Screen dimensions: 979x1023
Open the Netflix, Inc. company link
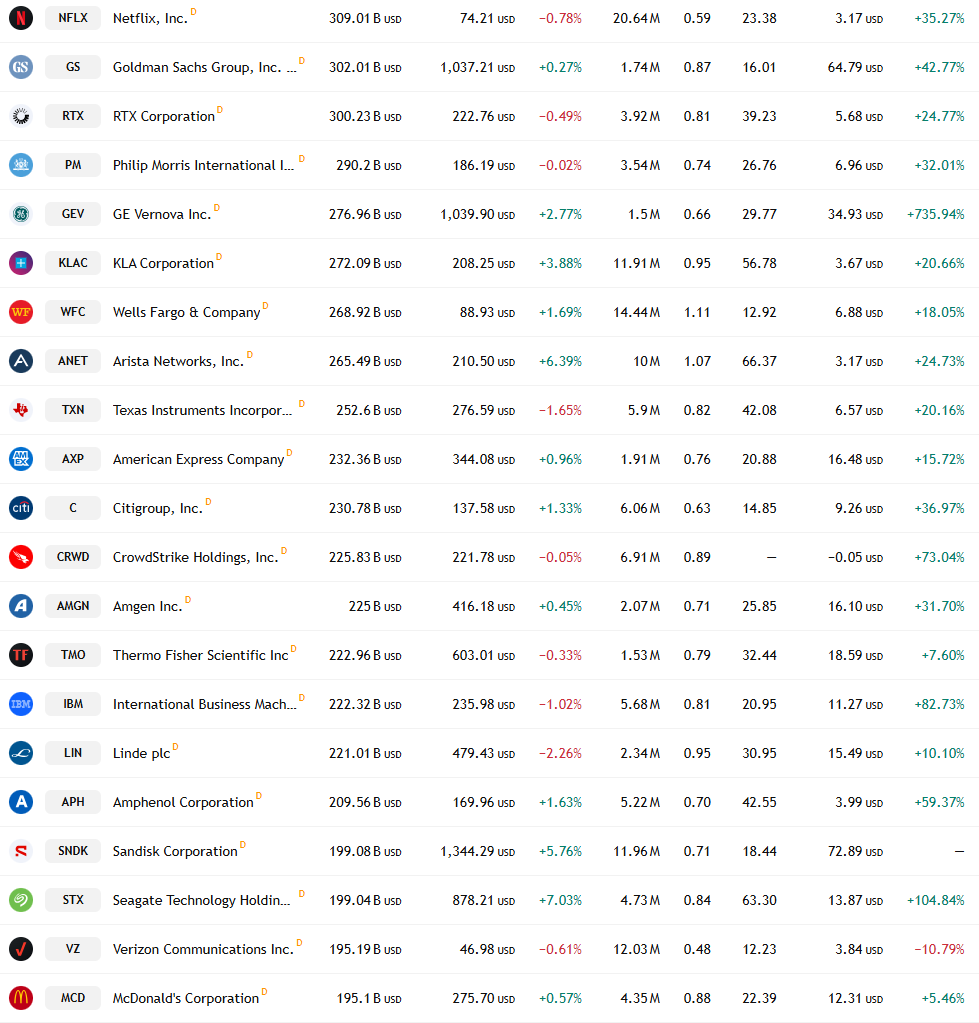click(150, 18)
